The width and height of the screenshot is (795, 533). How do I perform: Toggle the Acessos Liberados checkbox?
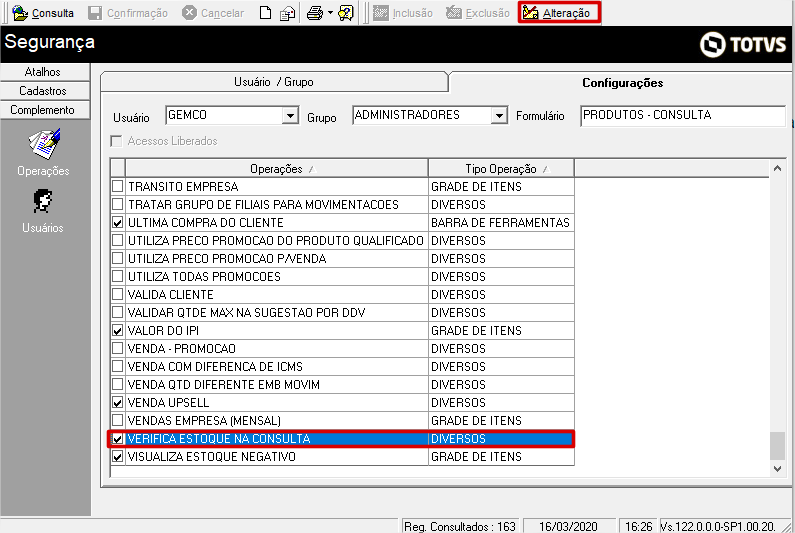tap(117, 141)
